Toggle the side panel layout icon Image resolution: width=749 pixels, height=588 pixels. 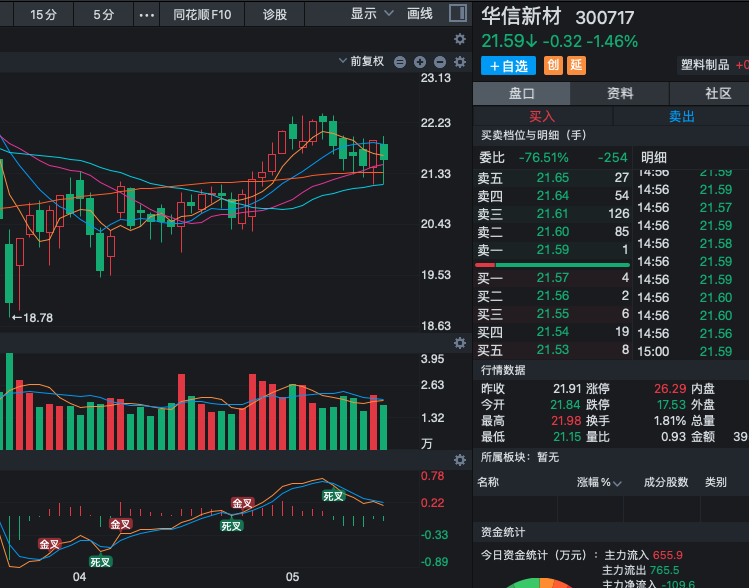click(458, 13)
